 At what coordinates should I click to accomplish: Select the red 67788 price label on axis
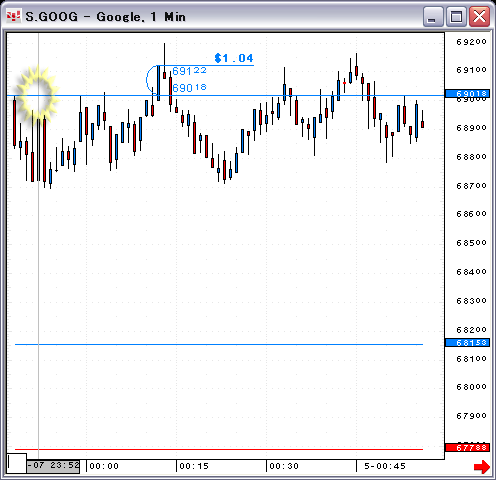(x=467, y=448)
